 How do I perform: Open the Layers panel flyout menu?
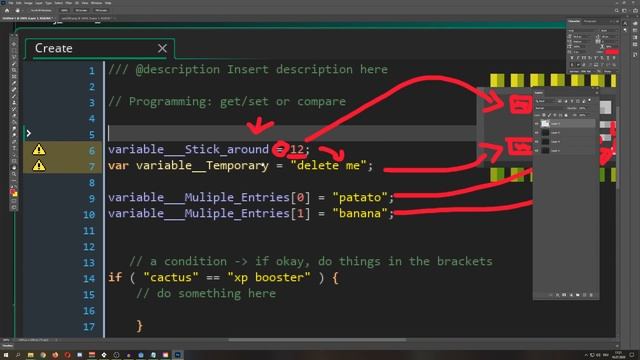tap(596, 93)
